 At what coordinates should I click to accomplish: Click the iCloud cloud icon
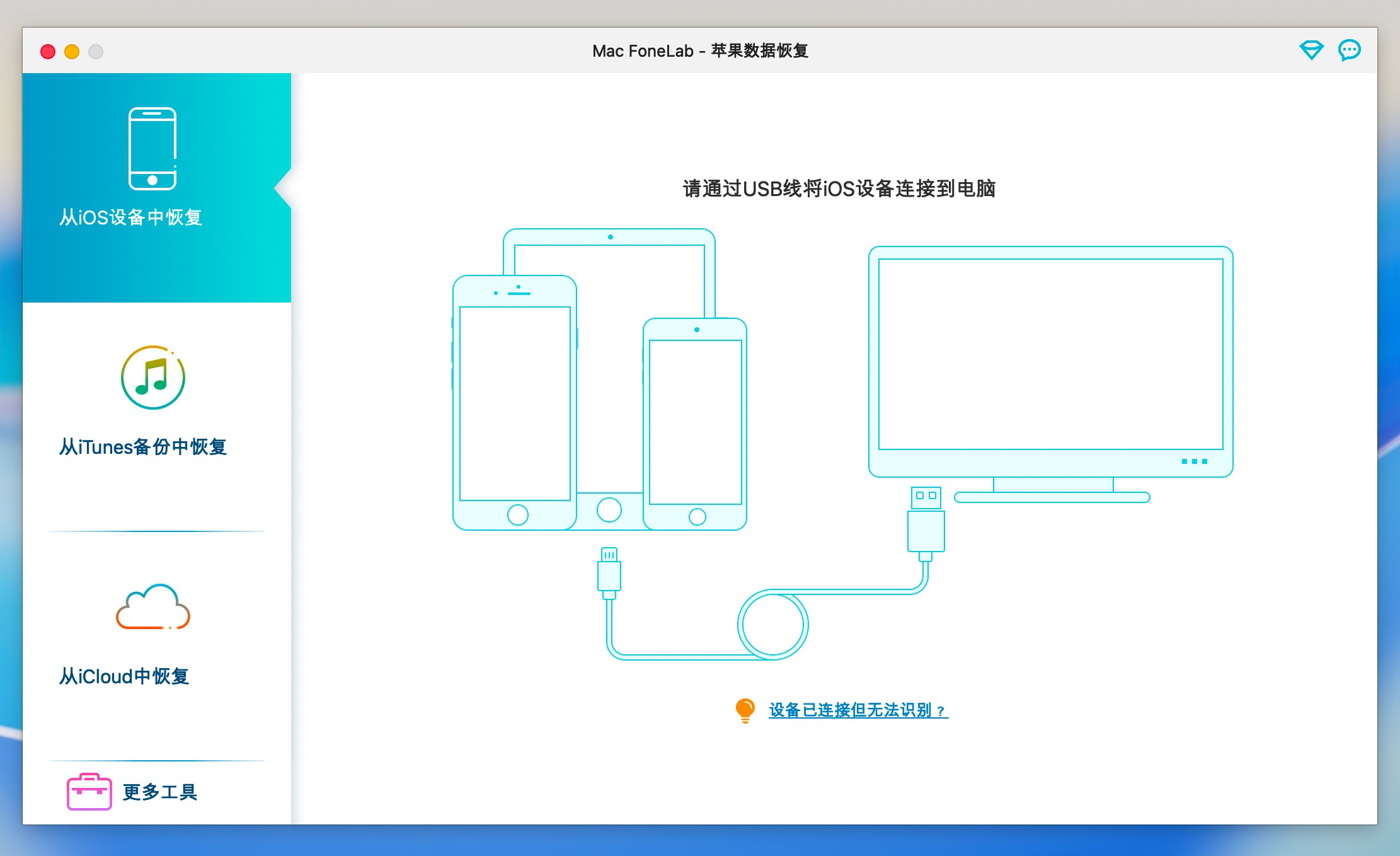click(x=152, y=606)
